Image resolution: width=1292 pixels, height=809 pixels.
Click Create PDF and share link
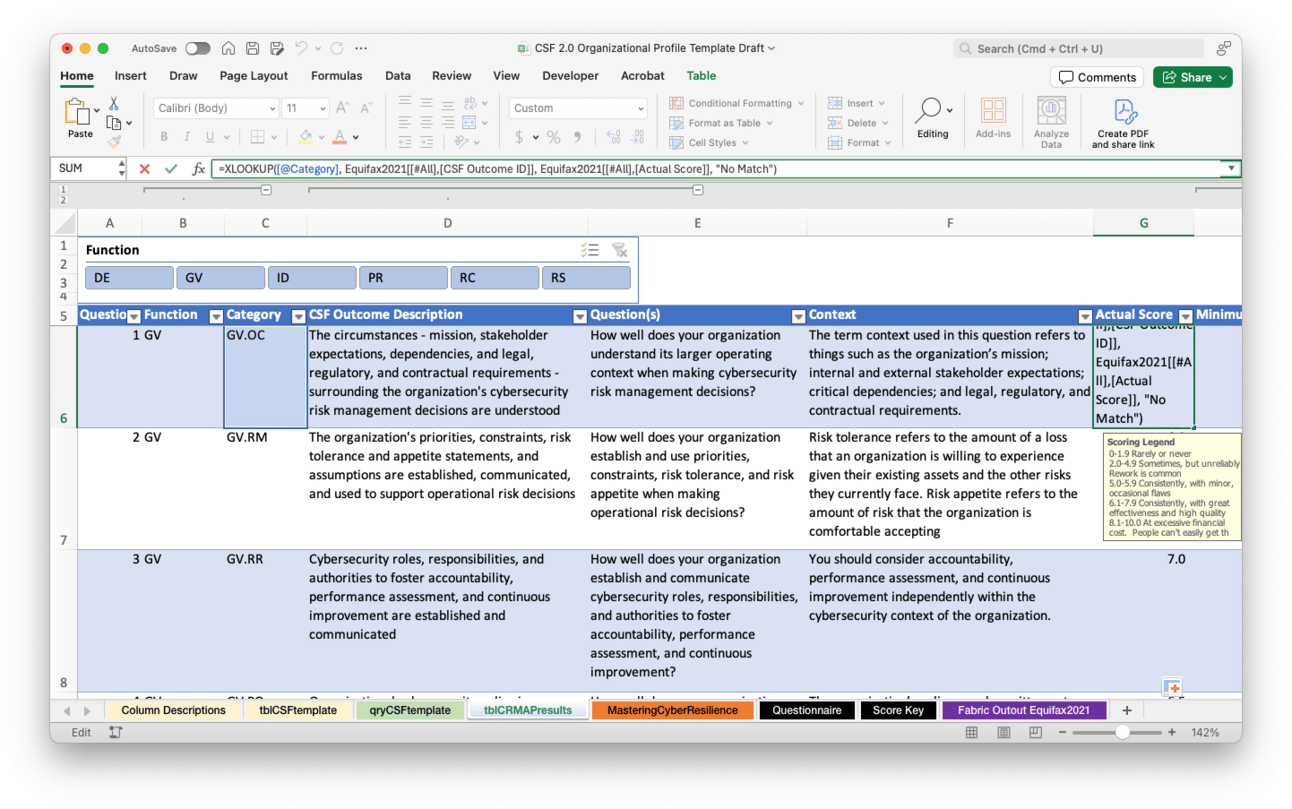1123,124
